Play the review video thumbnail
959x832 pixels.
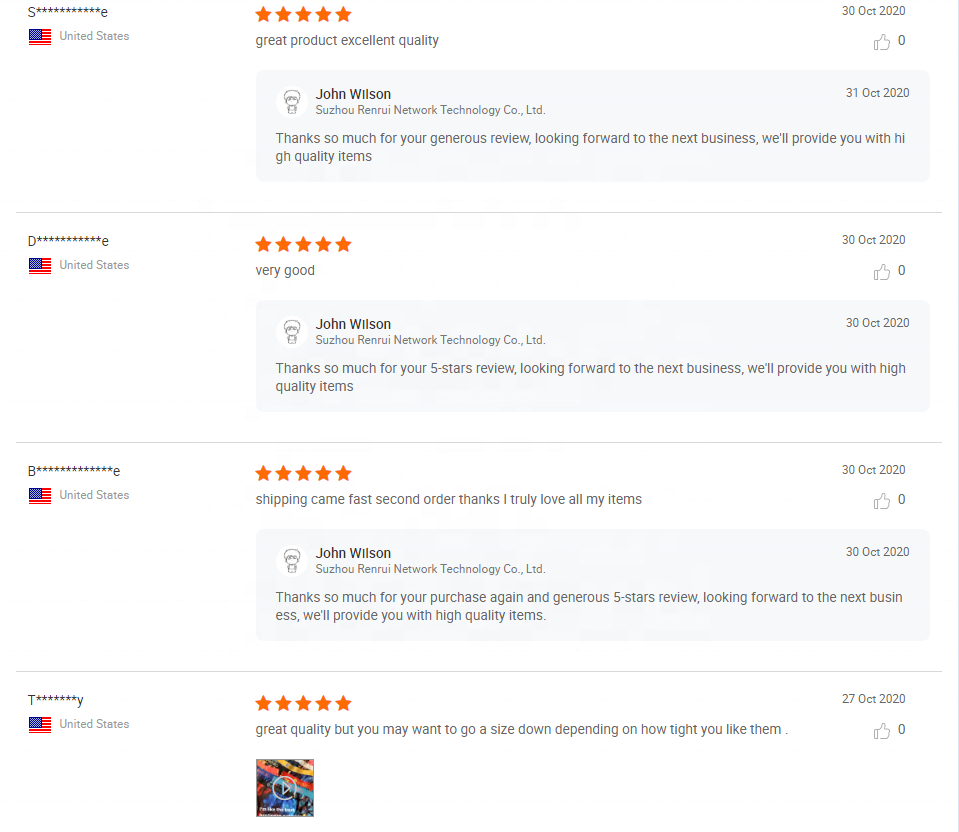[285, 788]
